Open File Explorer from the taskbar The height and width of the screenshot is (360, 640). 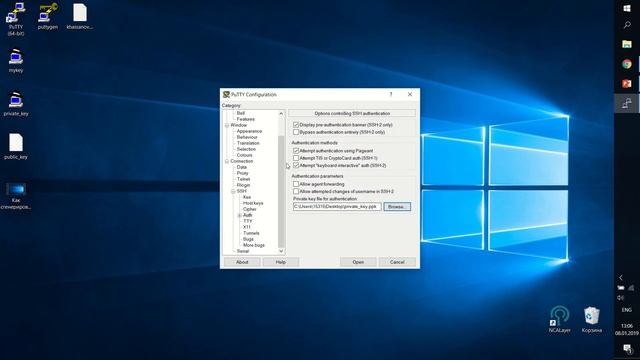627,44
